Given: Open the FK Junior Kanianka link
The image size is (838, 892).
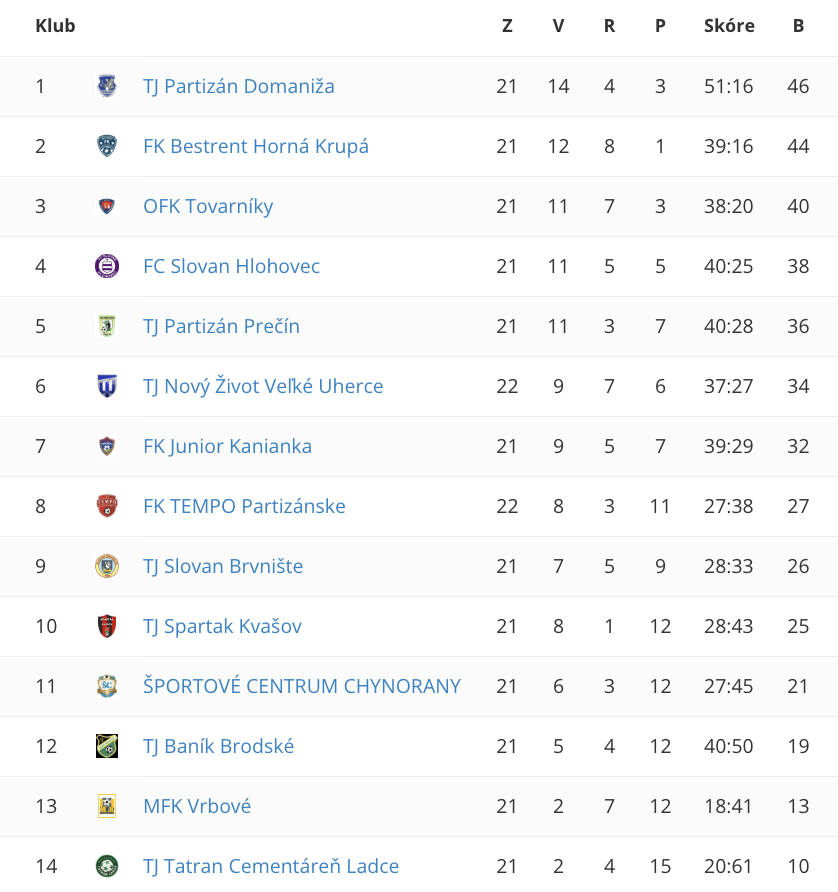Looking at the screenshot, I should (228, 447).
